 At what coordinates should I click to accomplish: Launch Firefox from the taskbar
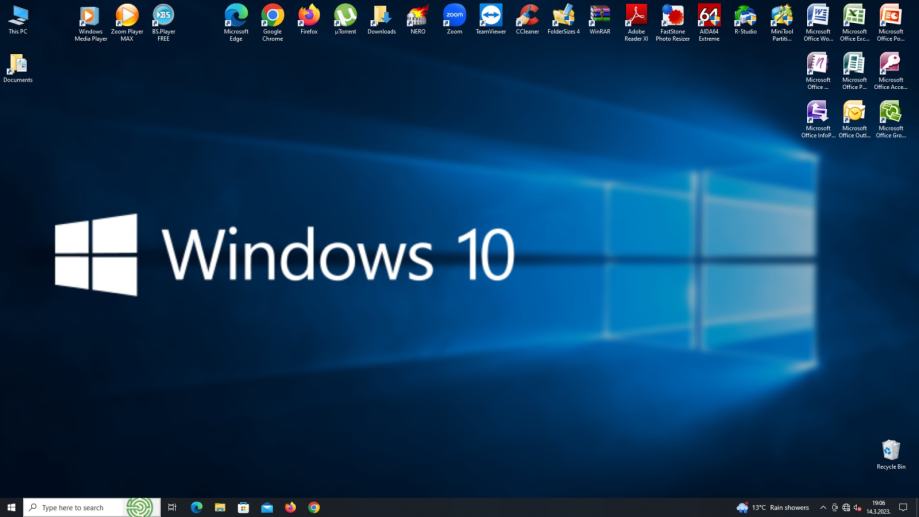point(290,507)
